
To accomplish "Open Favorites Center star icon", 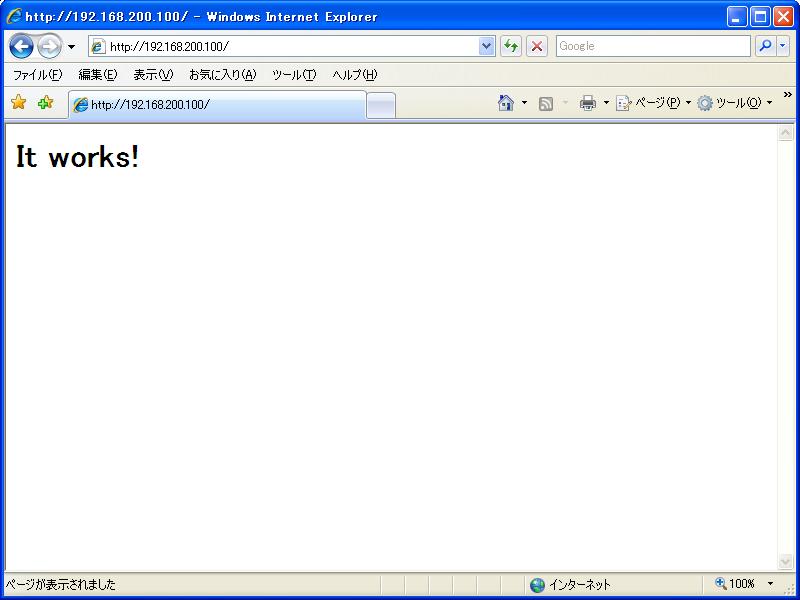I will pyautogui.click(x=18, y=102).
